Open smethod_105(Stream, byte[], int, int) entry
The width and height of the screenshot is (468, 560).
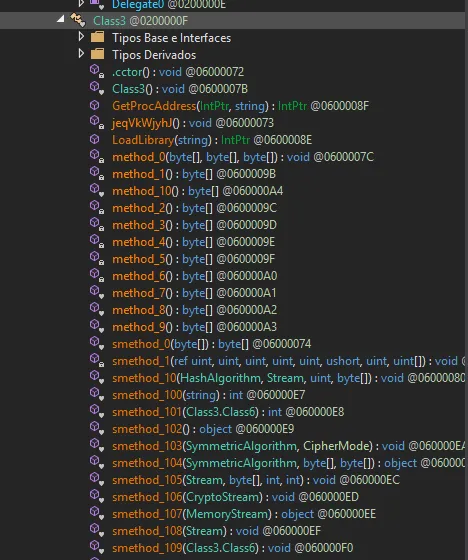point(256,480)
